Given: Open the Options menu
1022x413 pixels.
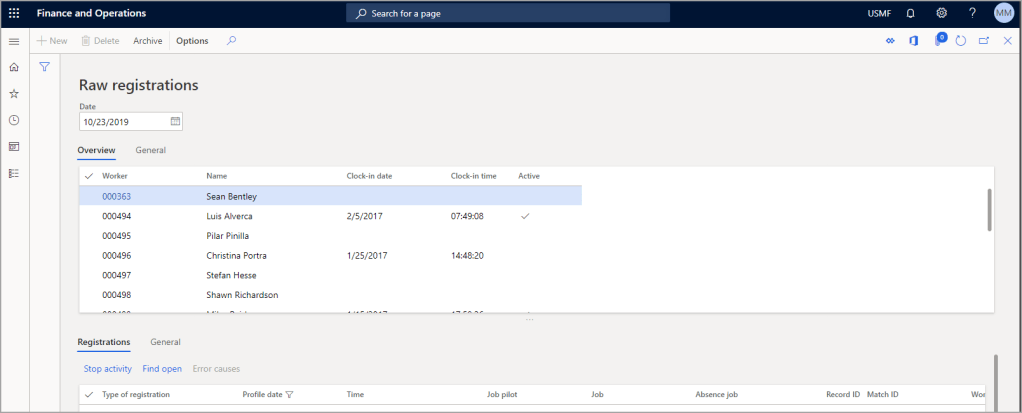Looking at the screenshot, I should pos(192,41).
